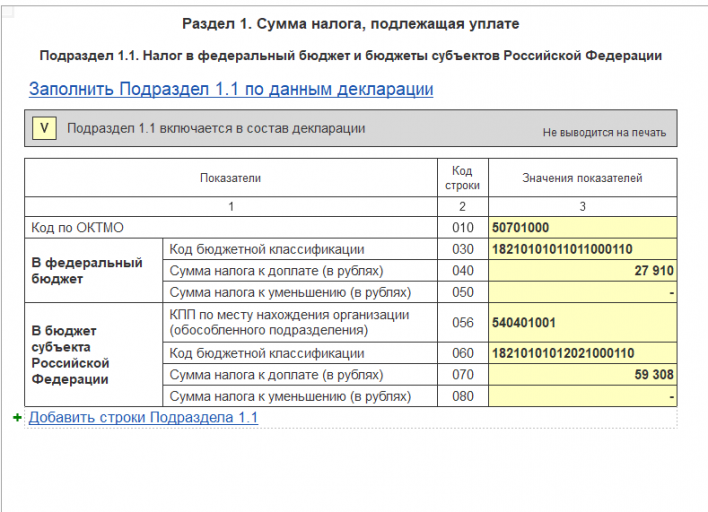Click row code 040
This screenshot has height=512, width=708.
coord(463,271)
